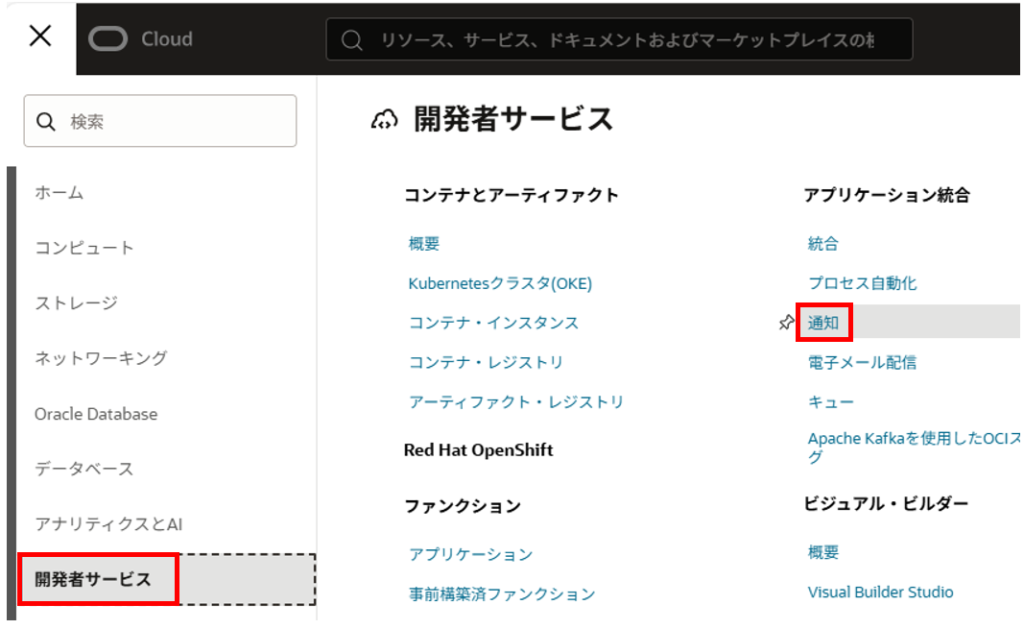Viewport: 1024px width, 629px height.
Task: Open ストレージ category in sidebar
Action: 76,302
